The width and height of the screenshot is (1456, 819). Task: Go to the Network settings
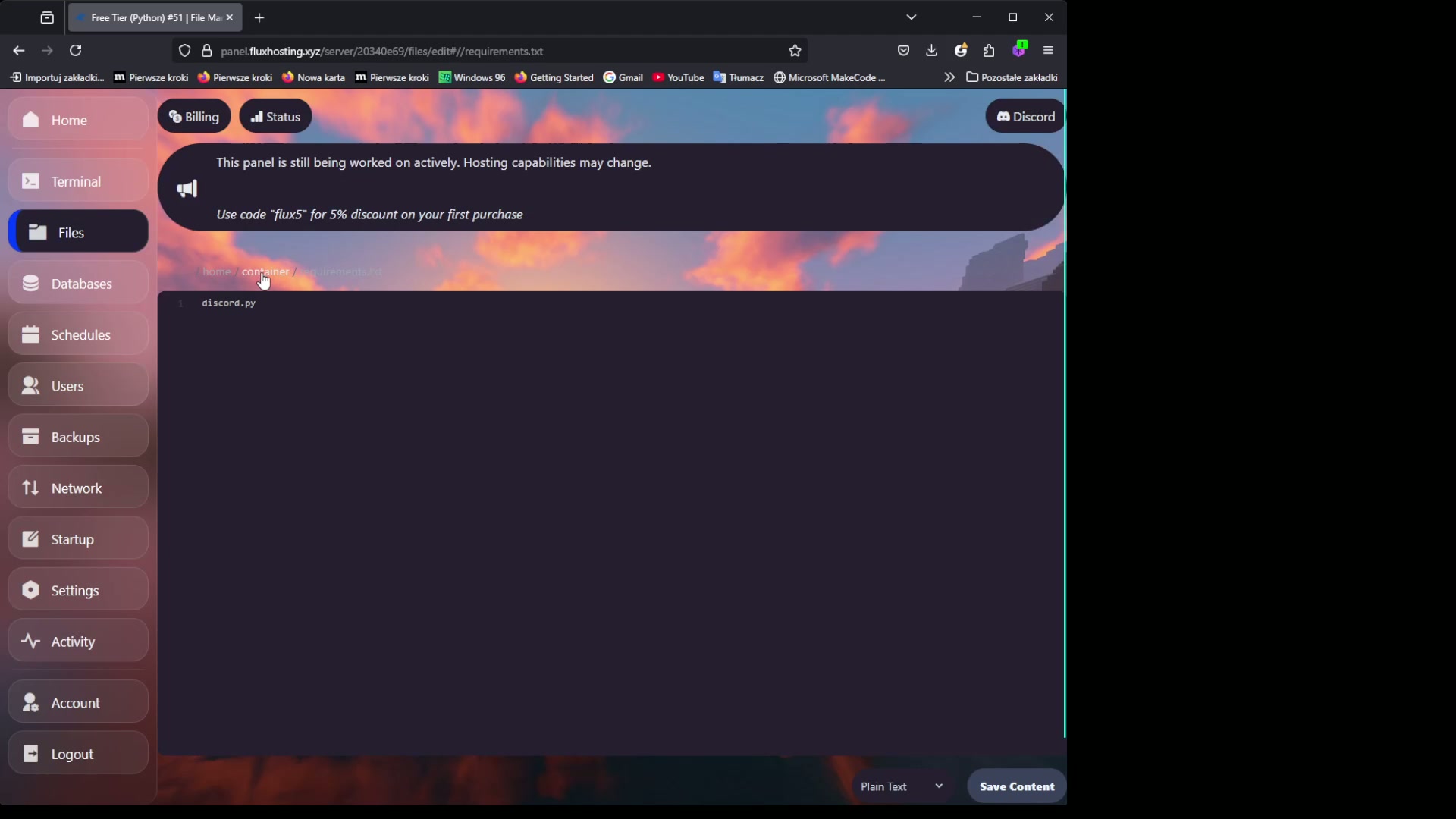(78, 488)
